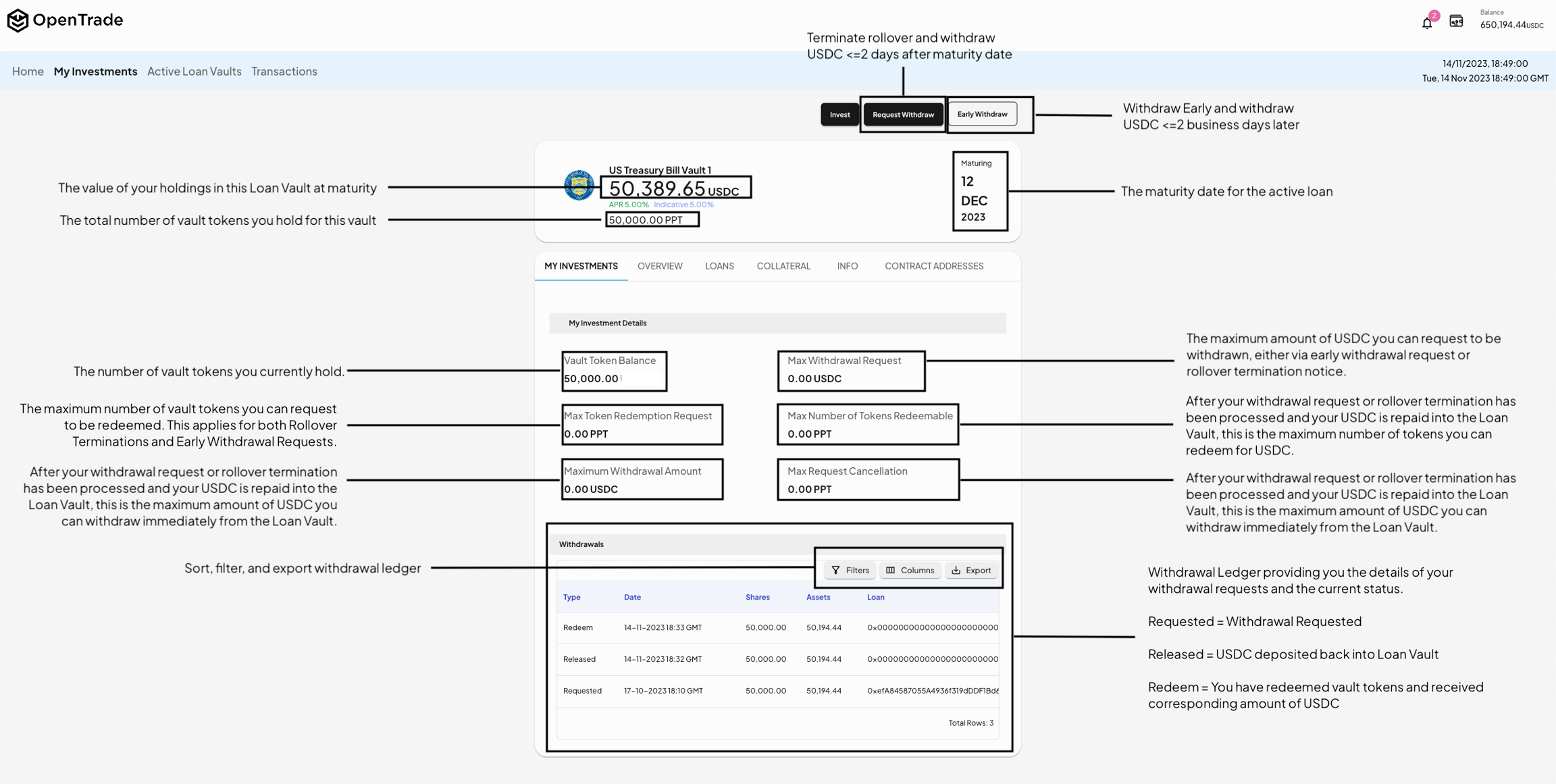Image resolution: width=1556 pixels, height=784 pixels.
Task: Click the Request Withdraw button
Action: 903,115
